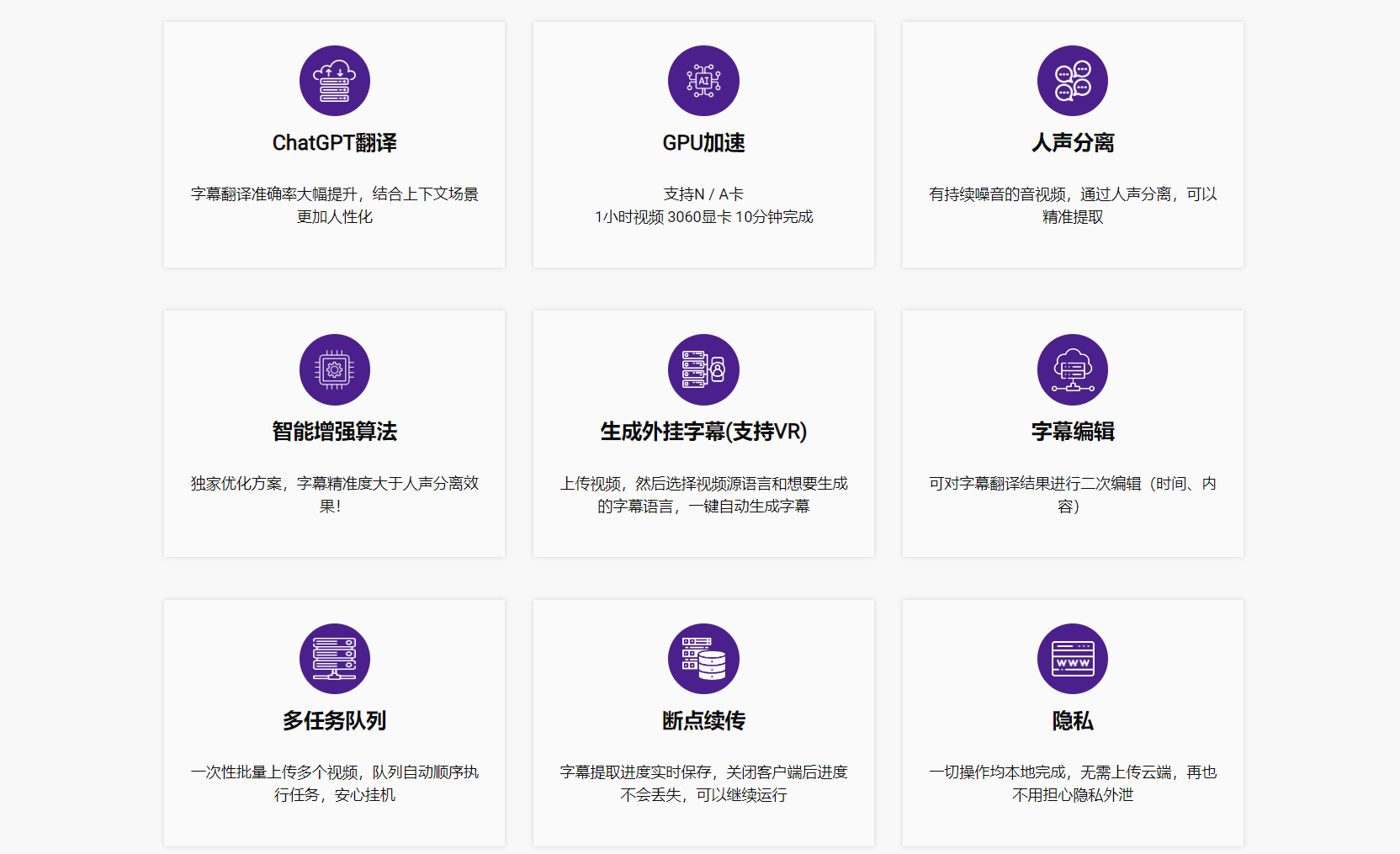Click the 隐私 www browser icon

pos(1072,659)
